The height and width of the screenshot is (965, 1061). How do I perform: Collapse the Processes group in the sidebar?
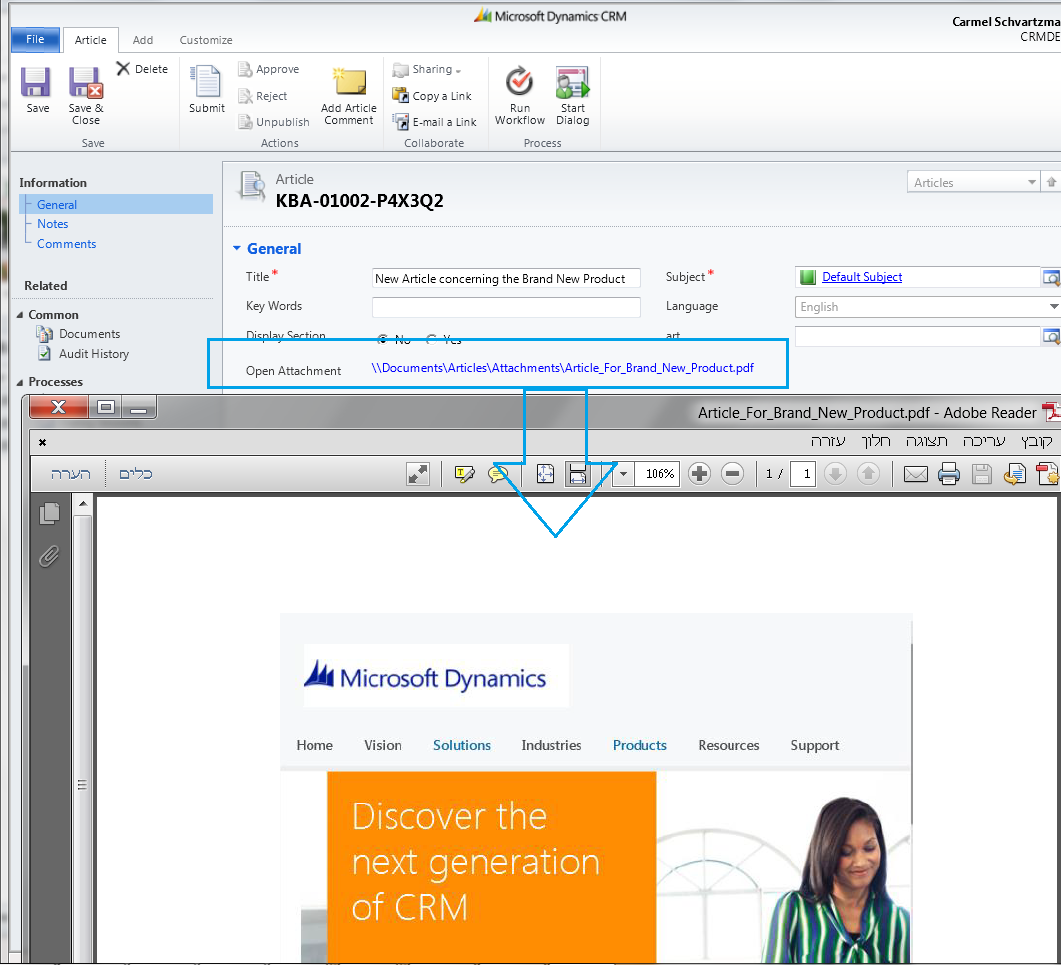click(20, 382)
